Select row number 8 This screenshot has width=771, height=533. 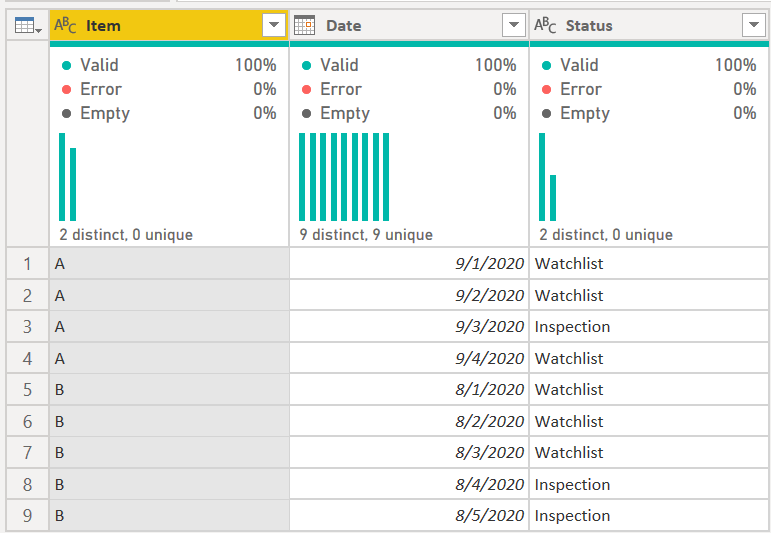28,484
